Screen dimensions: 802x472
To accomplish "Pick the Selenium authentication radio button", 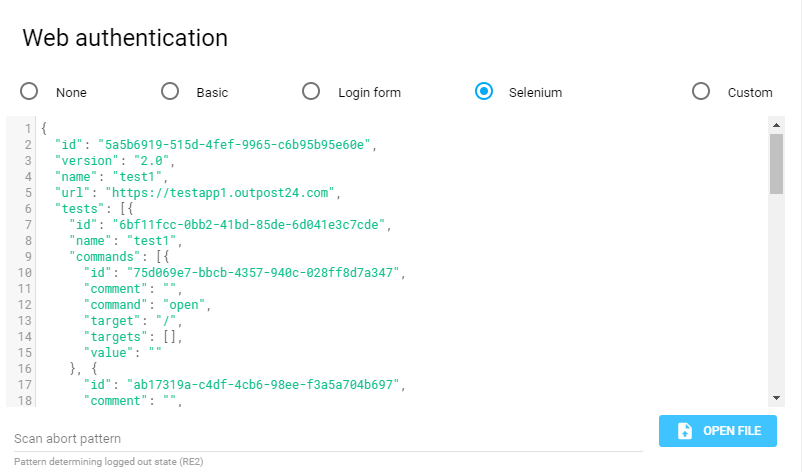I will click(484, 92).
